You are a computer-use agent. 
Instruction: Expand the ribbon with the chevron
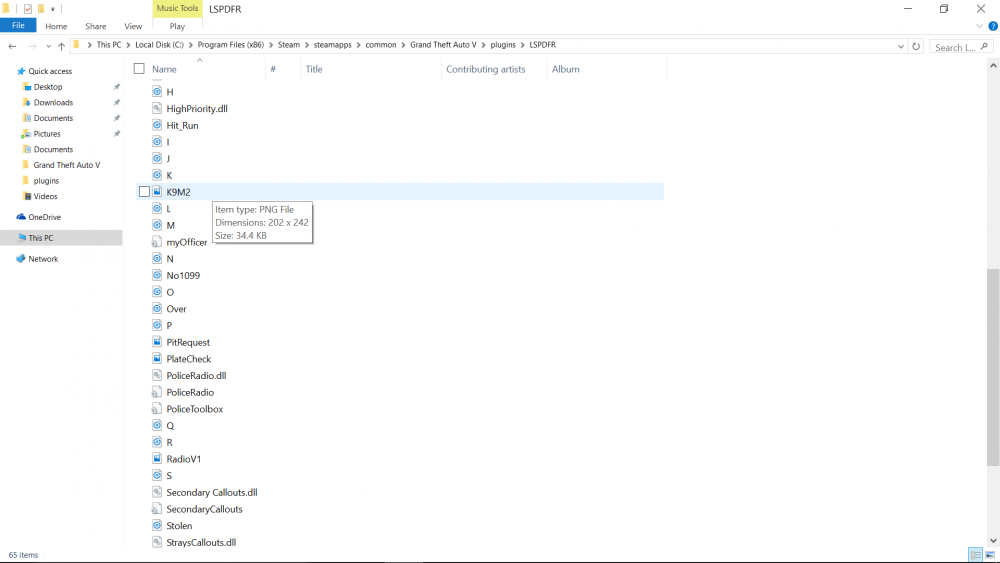pos(979,26)
